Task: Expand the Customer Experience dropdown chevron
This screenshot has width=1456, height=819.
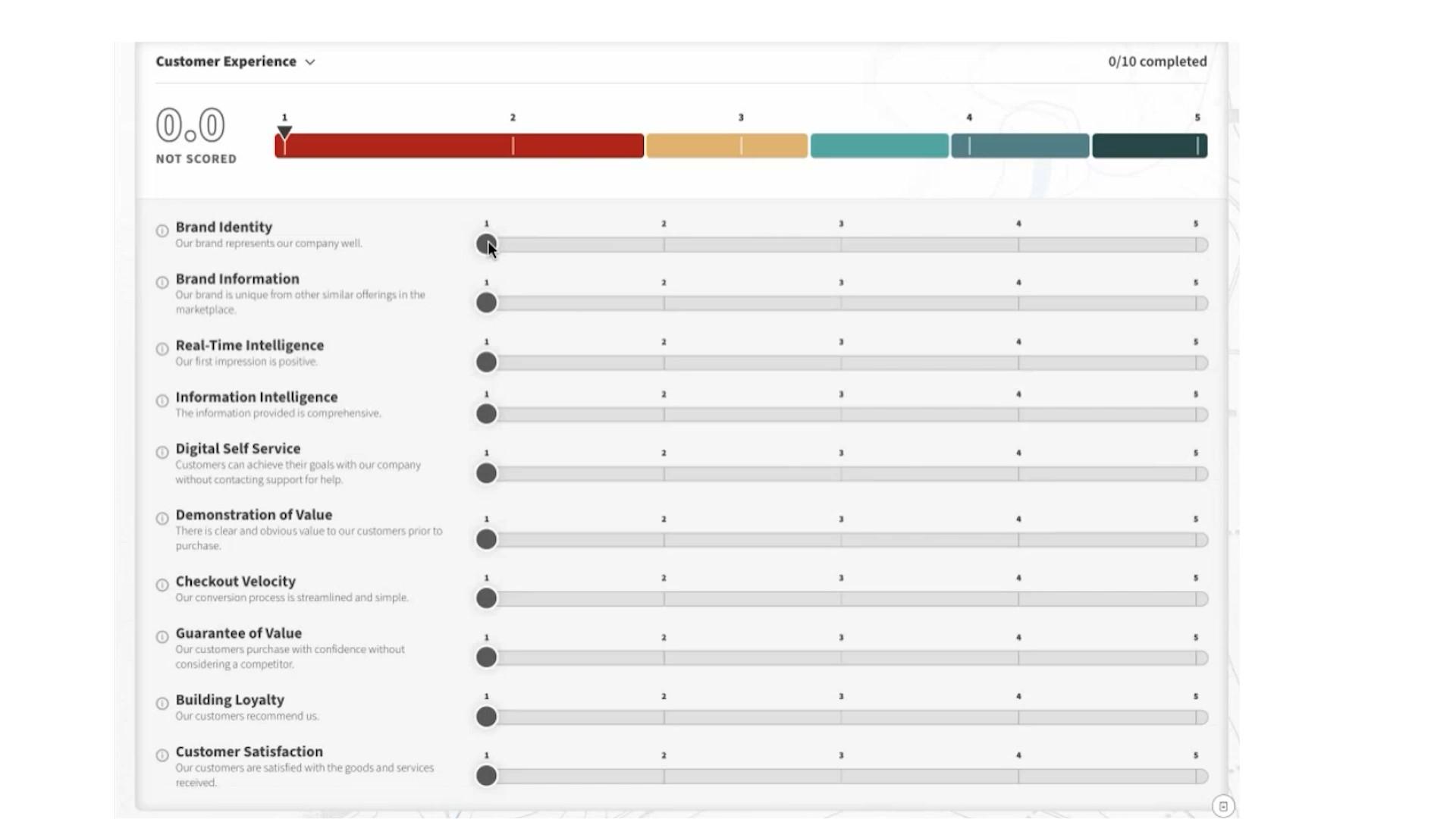Action: coord(310,62)
